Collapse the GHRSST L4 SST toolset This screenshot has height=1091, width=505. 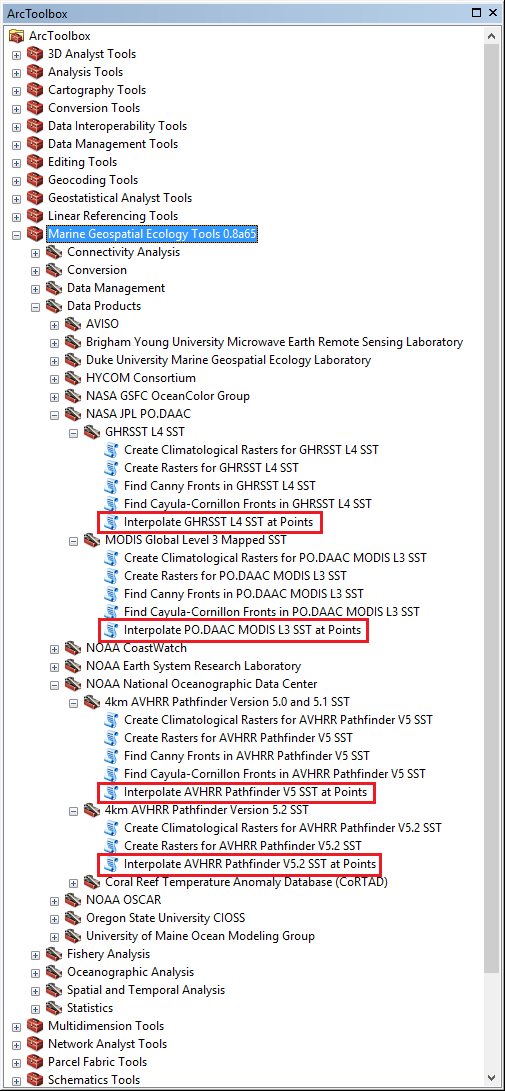[x=74, y=432]
